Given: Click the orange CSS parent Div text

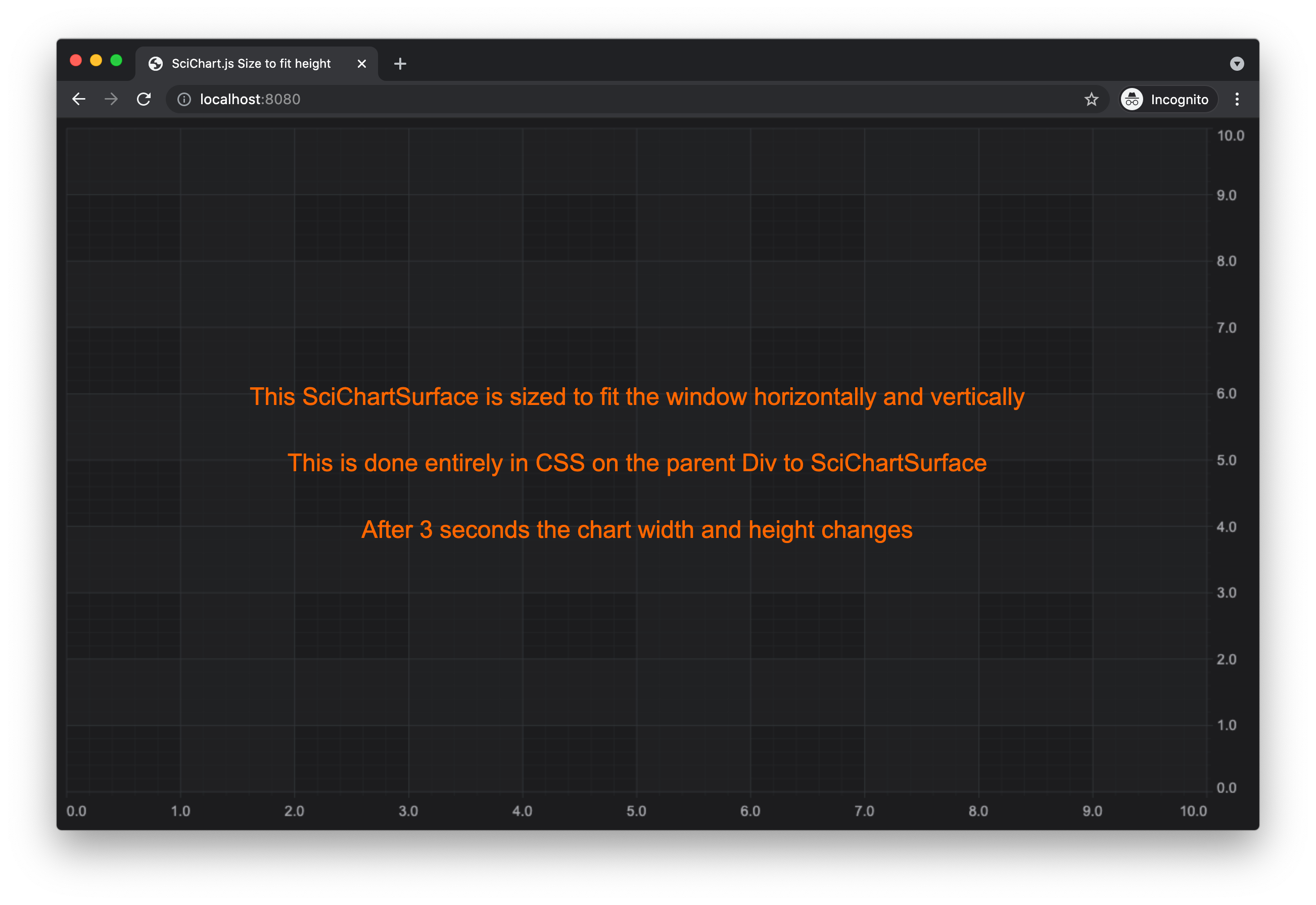Looking at the screenshot, I should point(636,463).
